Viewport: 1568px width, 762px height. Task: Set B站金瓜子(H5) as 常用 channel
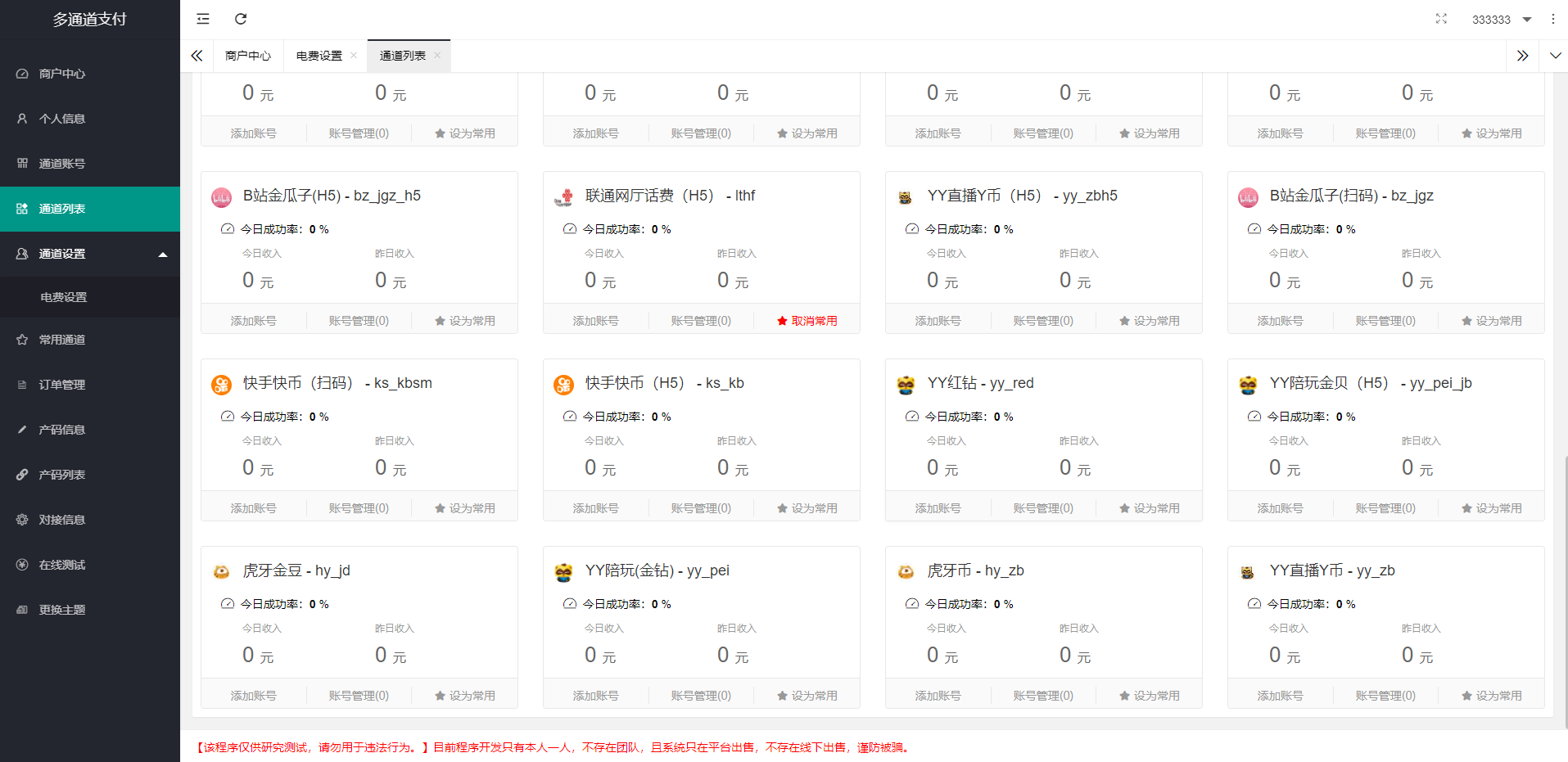464,319
